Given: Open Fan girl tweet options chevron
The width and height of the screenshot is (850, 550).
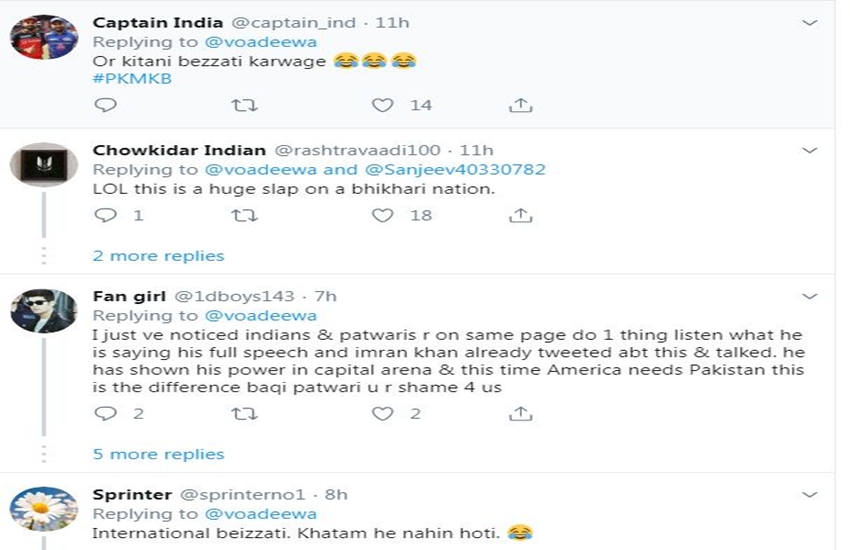Looking at the screenshot, I should pos(810,296).
